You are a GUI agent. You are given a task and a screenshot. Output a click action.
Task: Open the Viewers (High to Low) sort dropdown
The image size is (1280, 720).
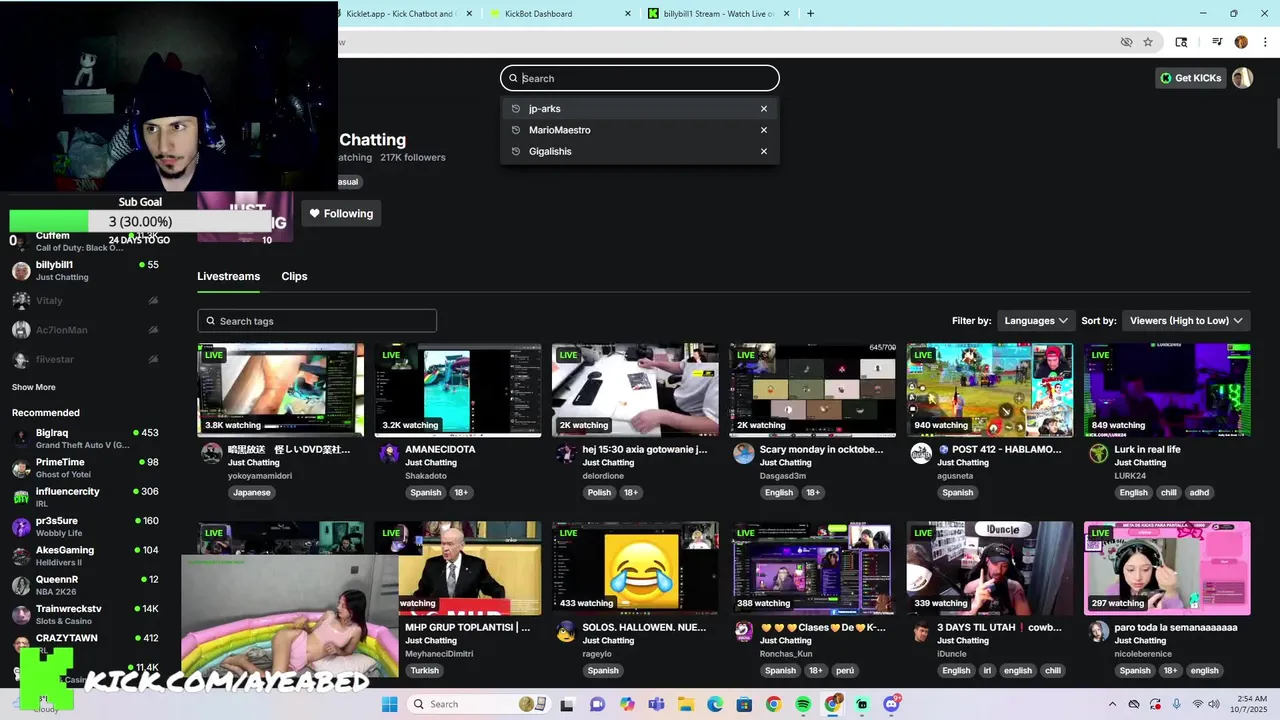point(1186,321)
